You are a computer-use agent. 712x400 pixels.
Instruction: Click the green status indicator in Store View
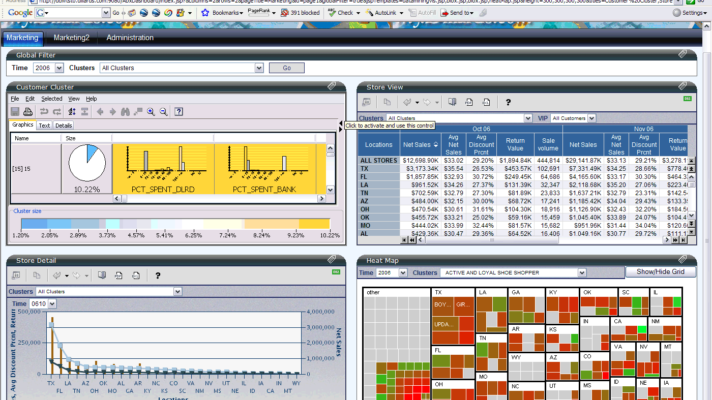click(687, 99)
